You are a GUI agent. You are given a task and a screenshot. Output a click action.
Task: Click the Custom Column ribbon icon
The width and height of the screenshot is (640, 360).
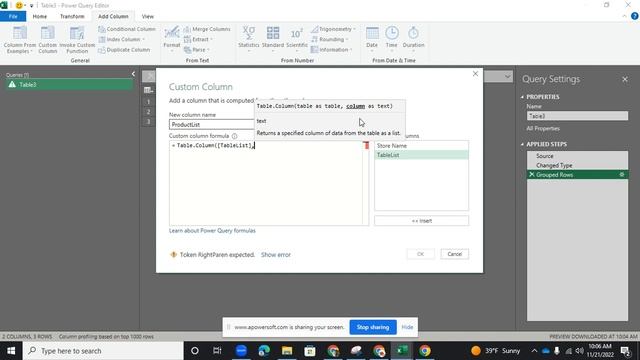click(47, 40)
